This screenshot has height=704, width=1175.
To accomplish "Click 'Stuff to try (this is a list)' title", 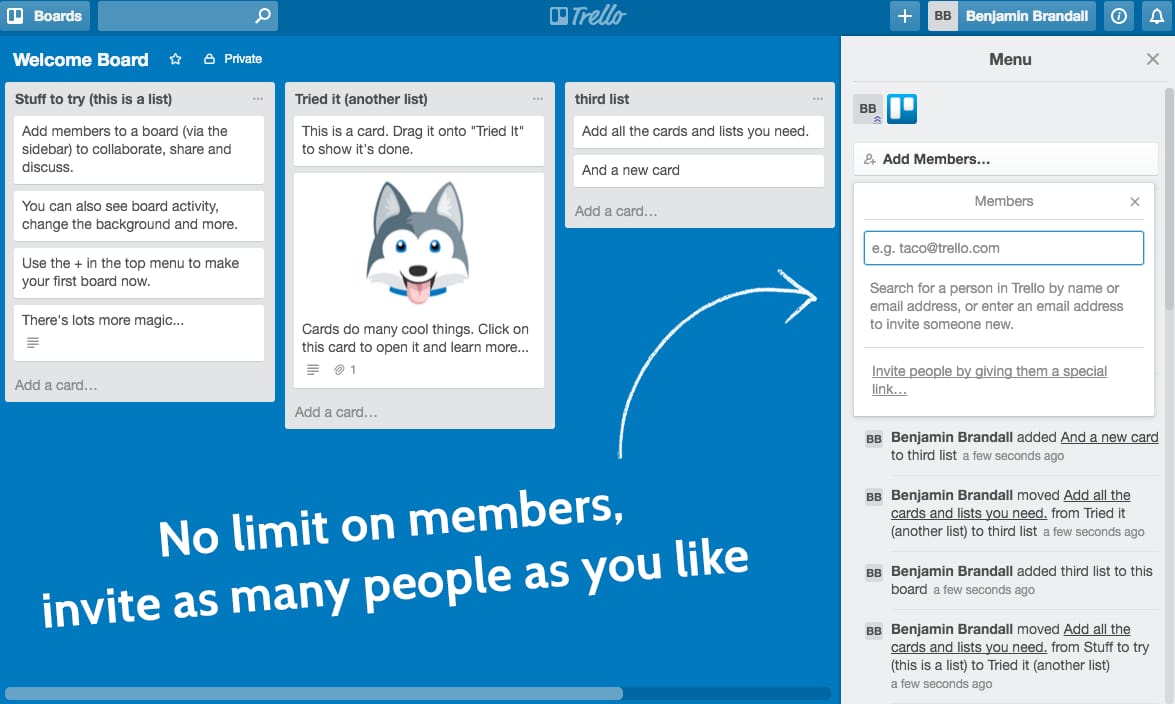I will pyautogui.click(x=94, y=99).
